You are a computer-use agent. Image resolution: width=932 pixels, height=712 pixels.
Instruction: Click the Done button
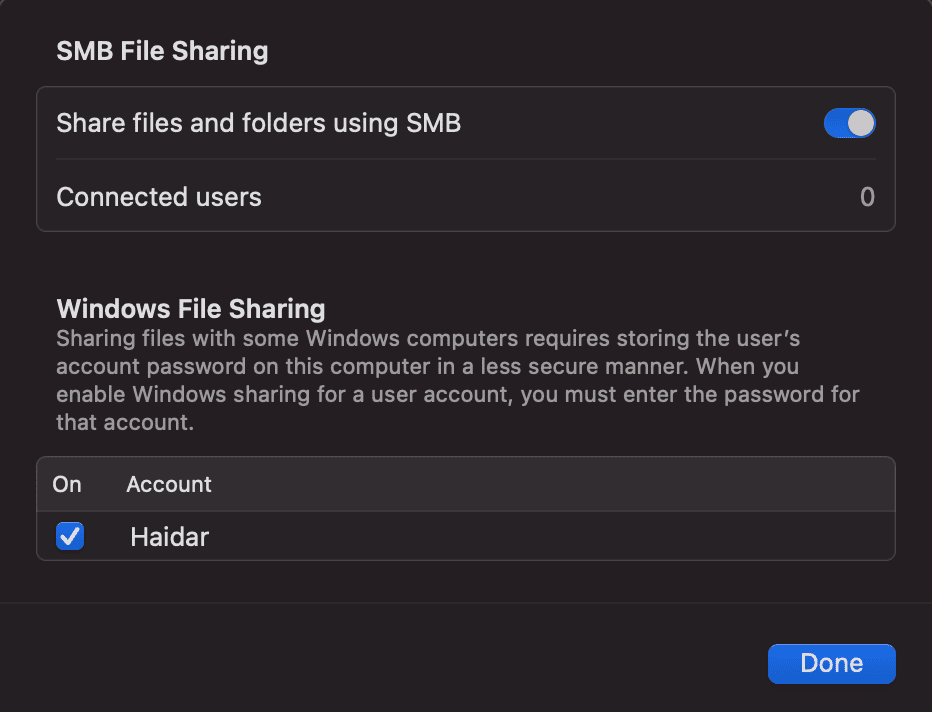coord(832,663)
